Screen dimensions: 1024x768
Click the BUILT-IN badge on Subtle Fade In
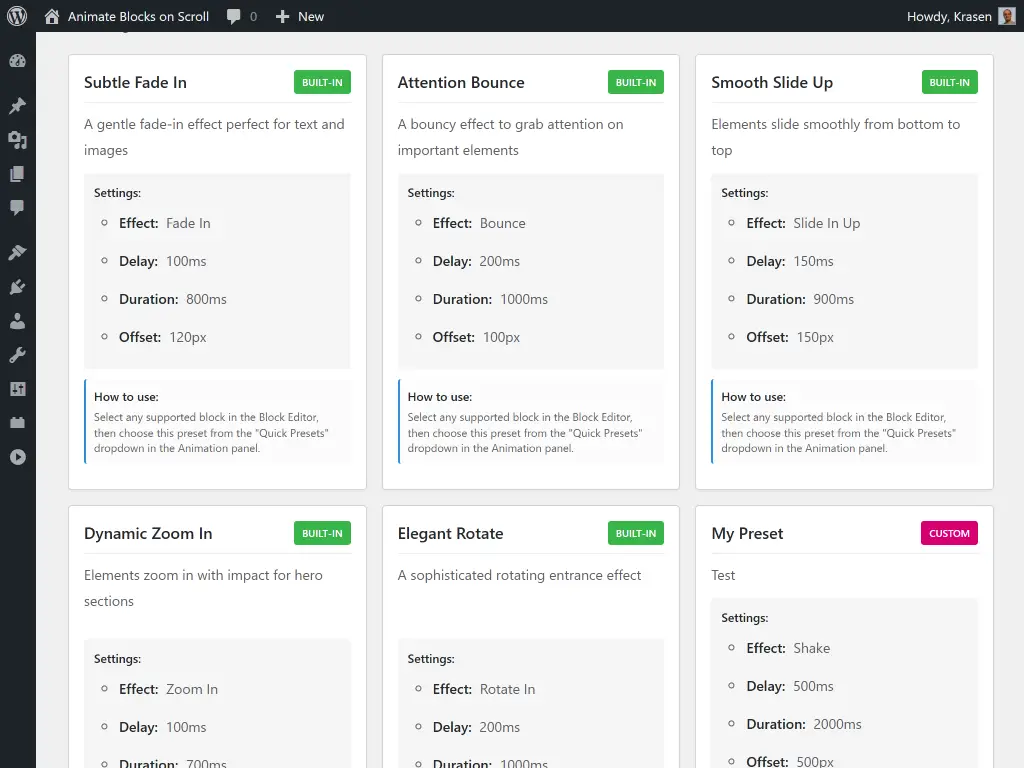(322, 82)
